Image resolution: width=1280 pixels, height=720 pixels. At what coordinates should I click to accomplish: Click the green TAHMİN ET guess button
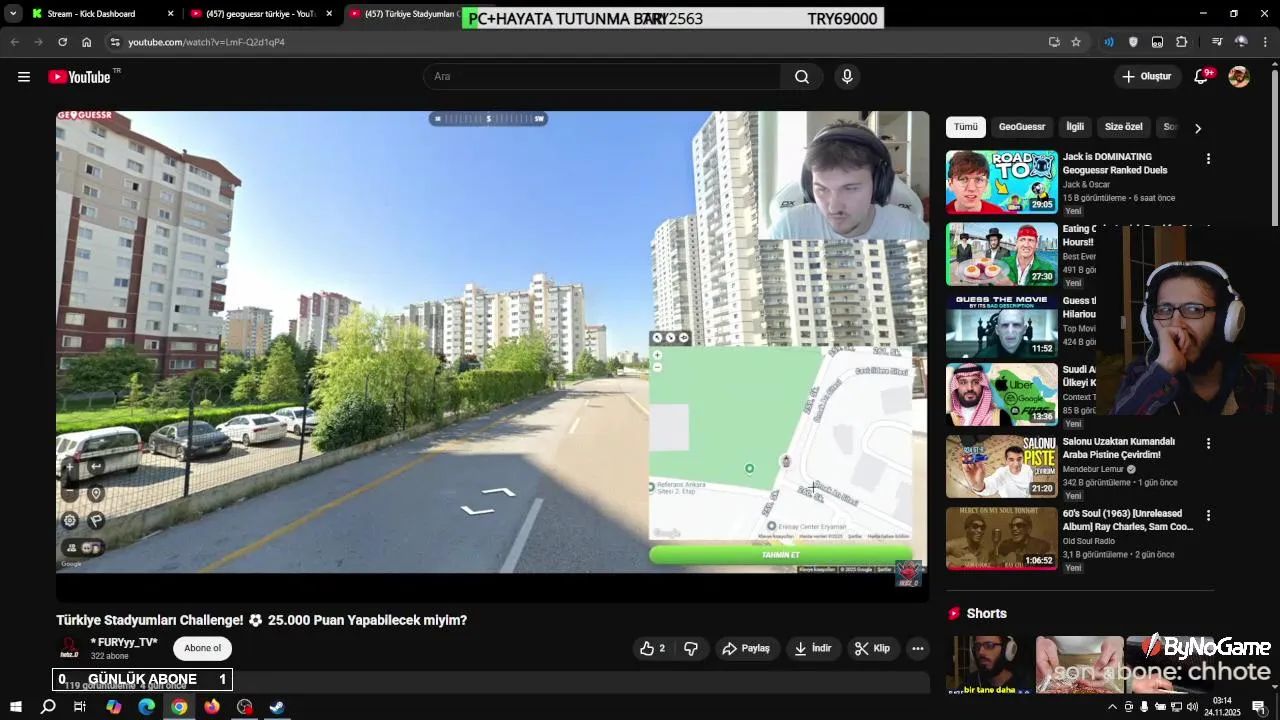pyautogui.click(x=781, y=555)
